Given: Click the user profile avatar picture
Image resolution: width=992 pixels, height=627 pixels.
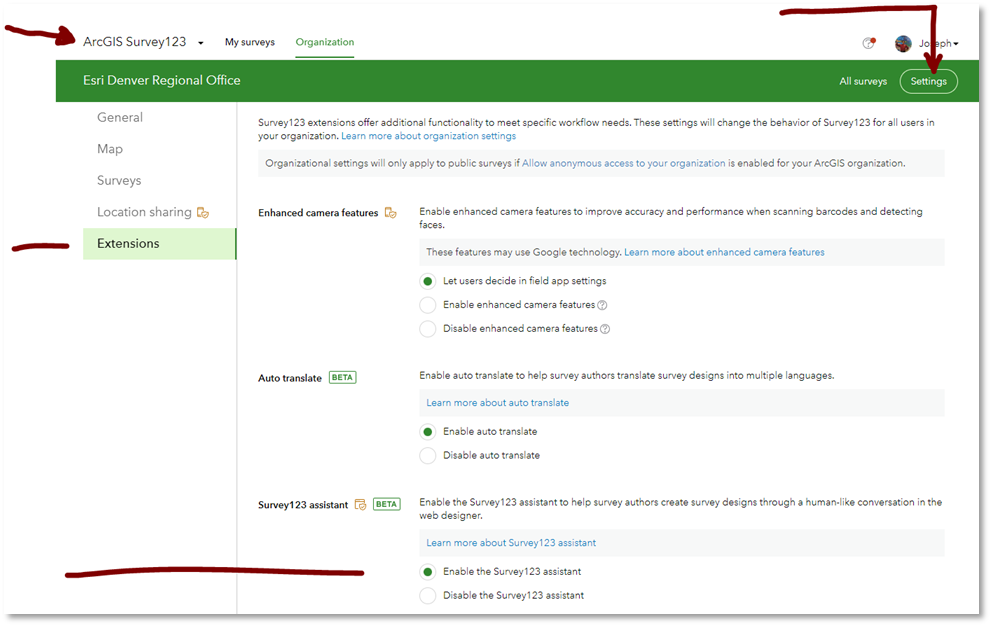Looking at the screenshot, I should tap(903, 43).
